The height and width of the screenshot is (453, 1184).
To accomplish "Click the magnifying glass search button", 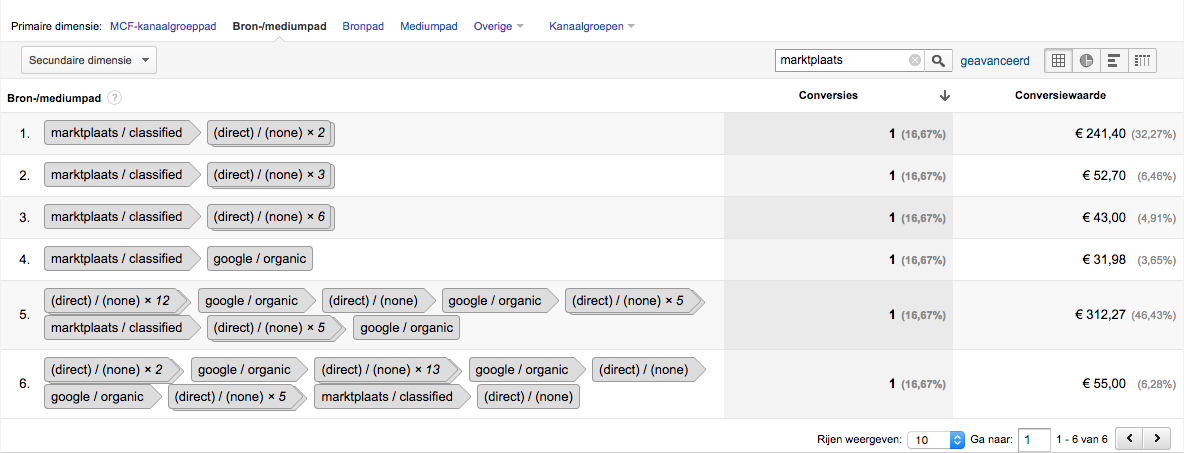I will (937, 60).
